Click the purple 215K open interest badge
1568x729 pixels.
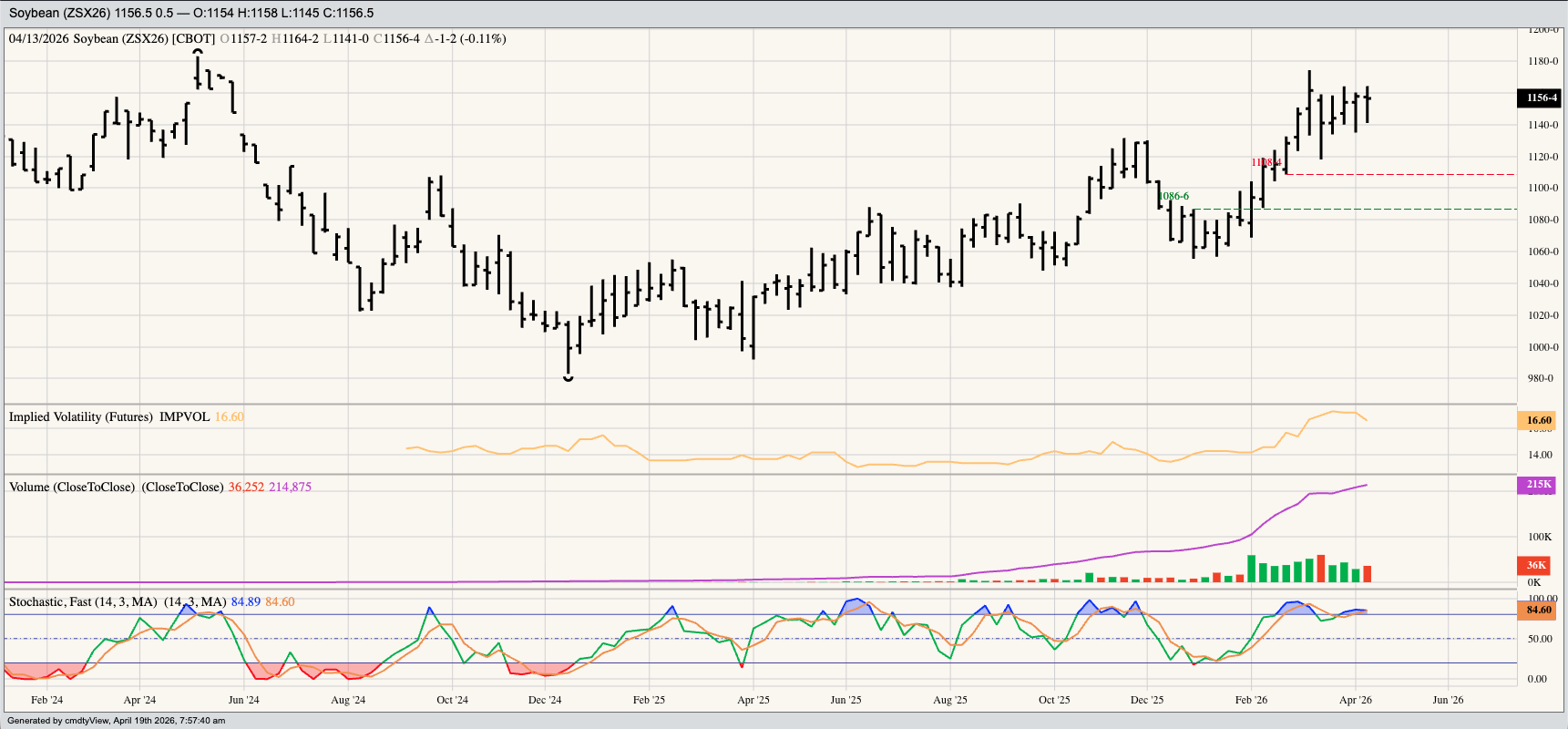pos(1538,484)
